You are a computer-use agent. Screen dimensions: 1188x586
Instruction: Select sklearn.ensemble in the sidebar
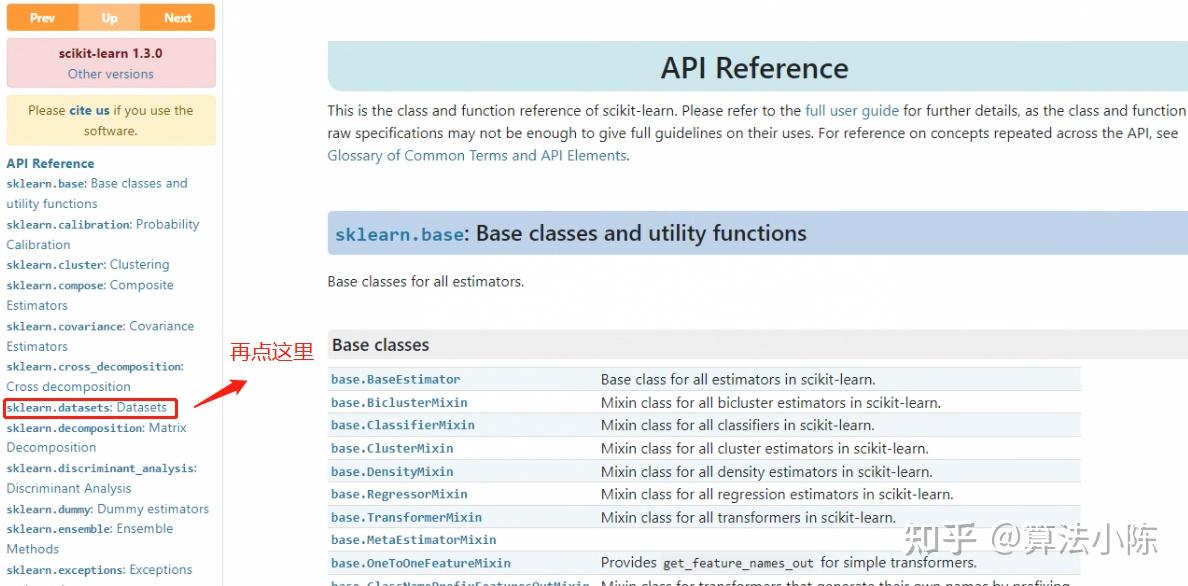[59, 529]
